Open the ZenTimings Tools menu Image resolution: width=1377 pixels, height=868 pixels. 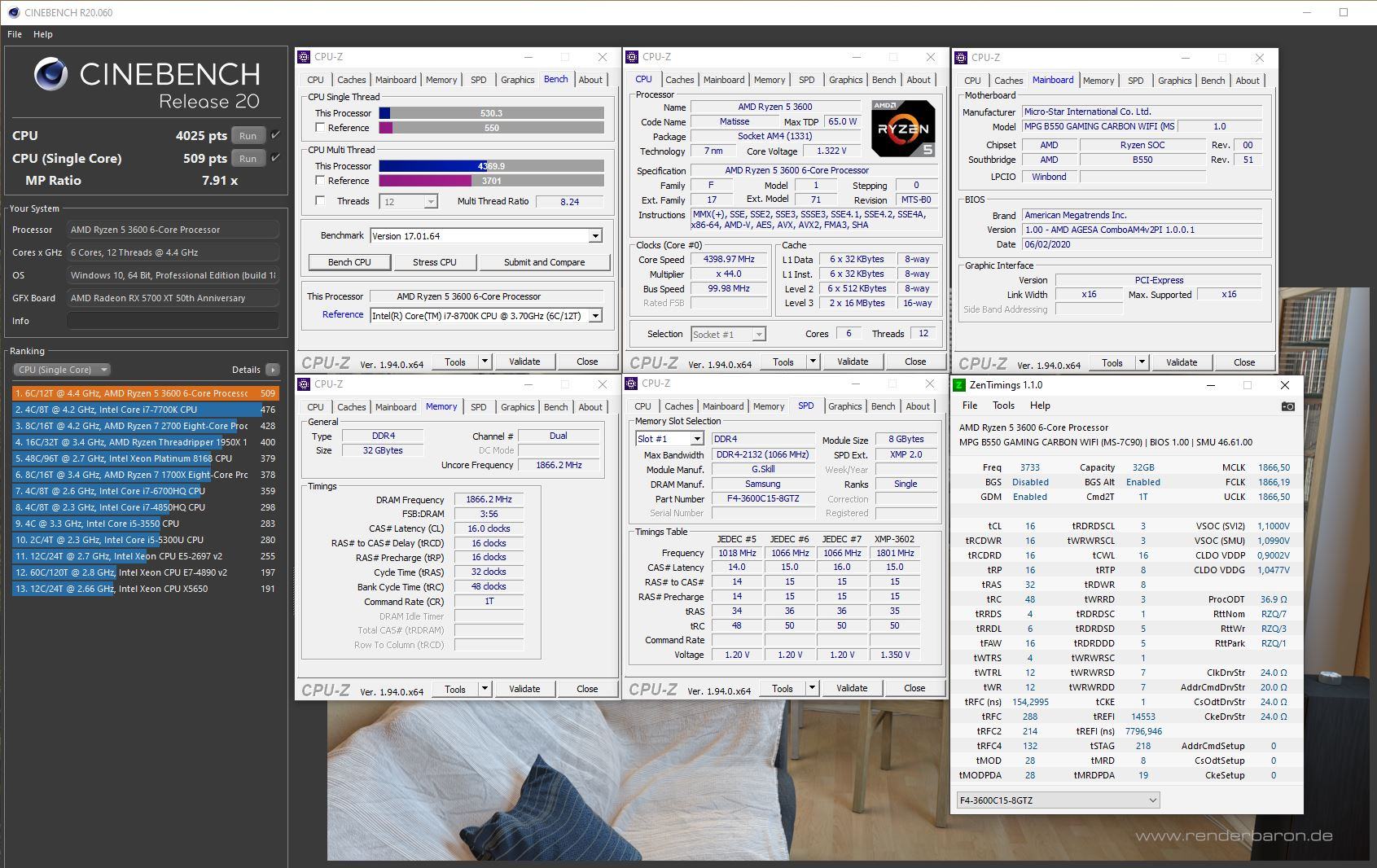(x=1003, y=406)
